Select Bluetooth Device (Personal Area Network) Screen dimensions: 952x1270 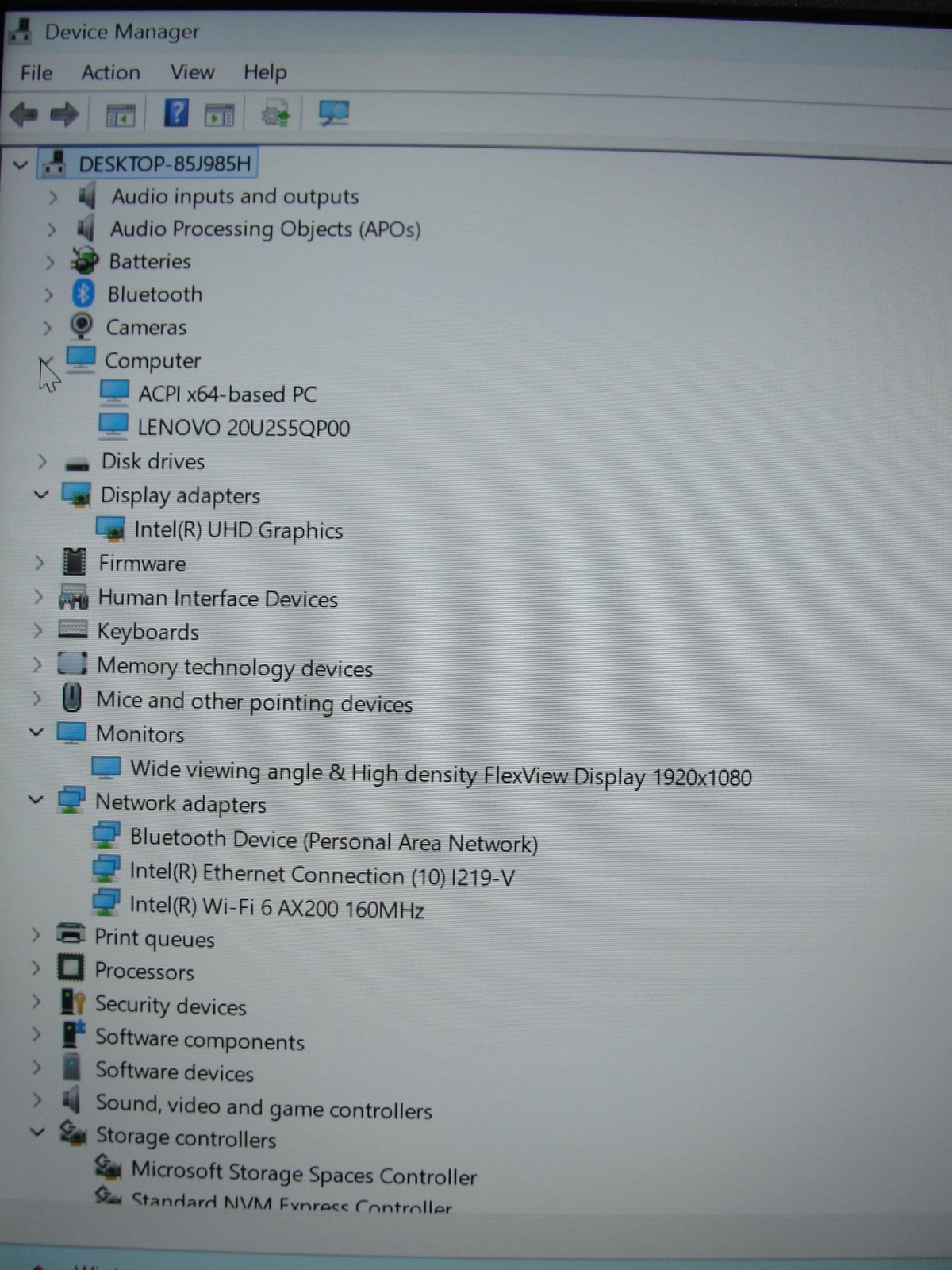click(x=334, y=841)
